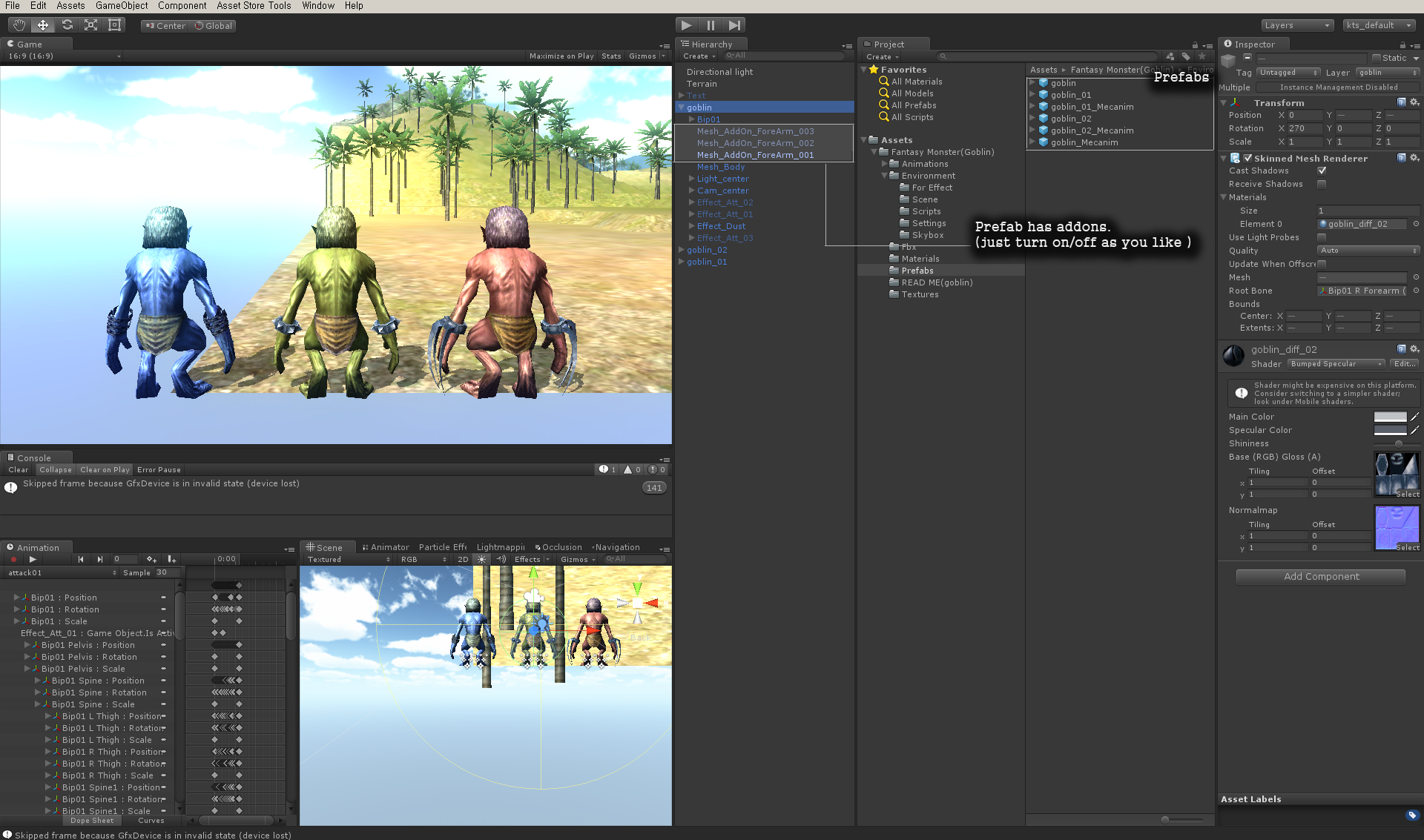Toggle Cast Shadows checkbox
The width and height of the screenshot is (1424, 840).
point(1322,171)
